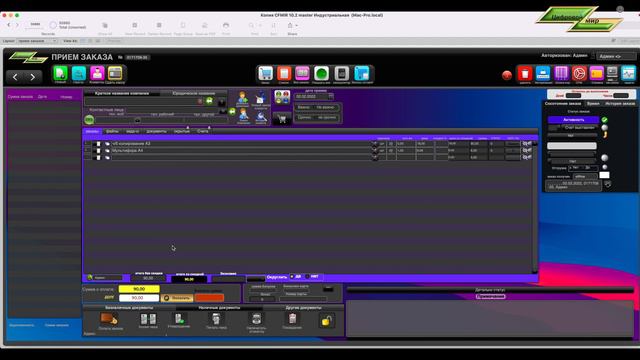Image resolution: width=640 pixels, height=360 pixels.
Task: Click the green circle toolbar icon
Action: 321,73
